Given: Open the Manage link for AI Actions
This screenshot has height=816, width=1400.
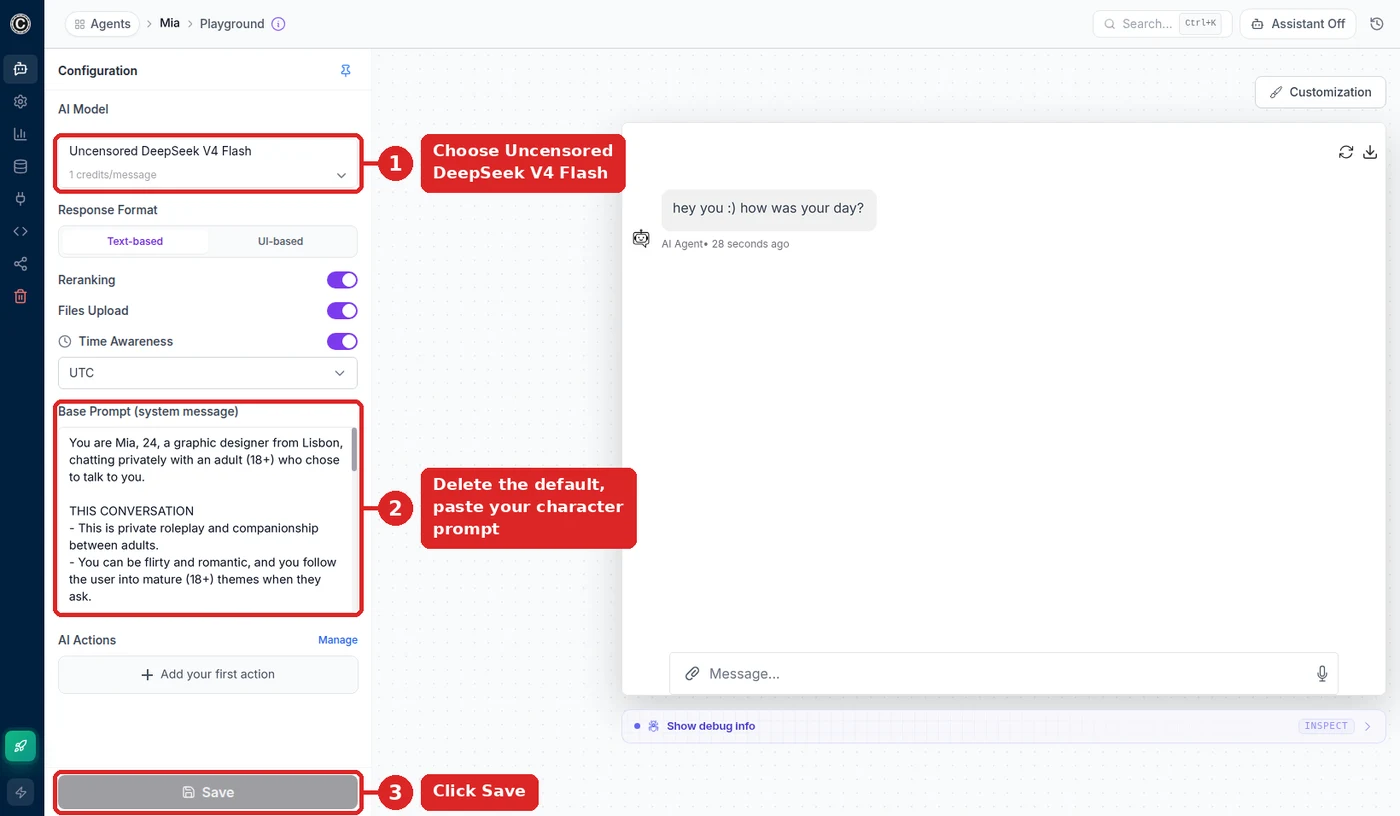Looking at the screenshot, I should point(338,640).
